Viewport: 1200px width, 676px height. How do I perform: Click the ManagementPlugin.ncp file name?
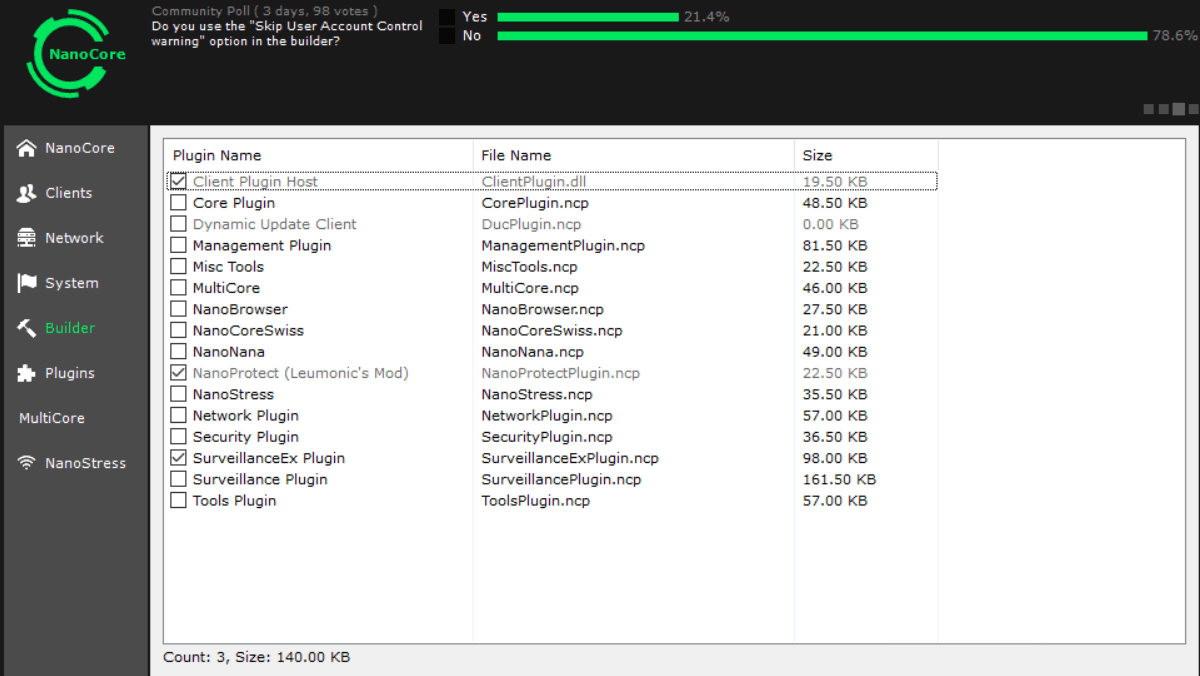pos(563,245)
